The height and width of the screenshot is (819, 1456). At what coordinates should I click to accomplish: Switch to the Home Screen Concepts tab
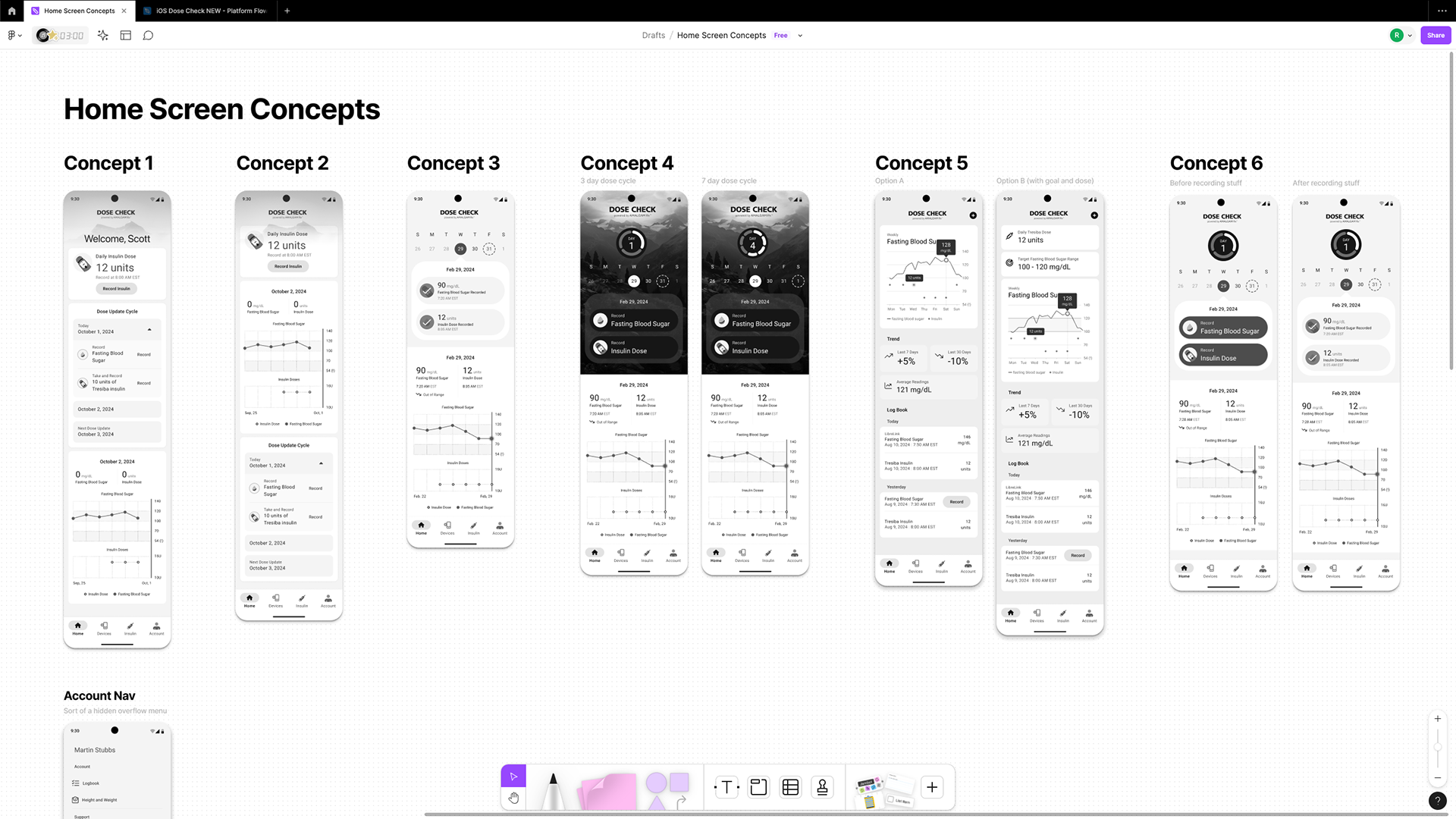pyautogui.click(x=79, y=11)
